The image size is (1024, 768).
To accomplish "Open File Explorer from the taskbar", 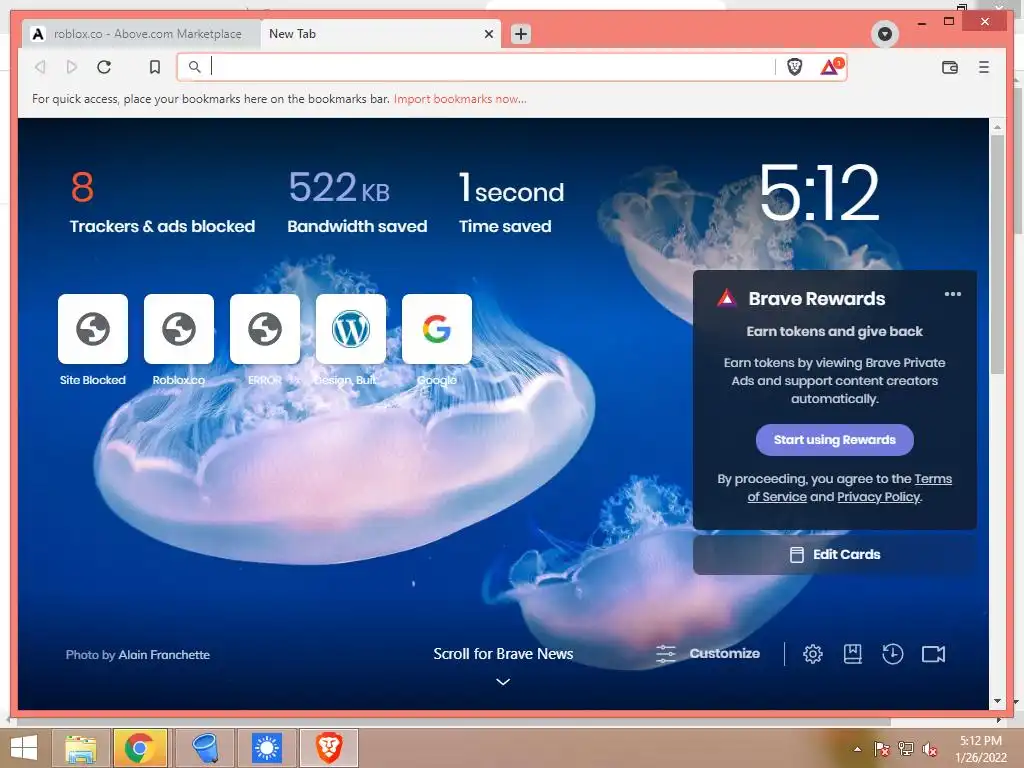I will tap(81, 748).
